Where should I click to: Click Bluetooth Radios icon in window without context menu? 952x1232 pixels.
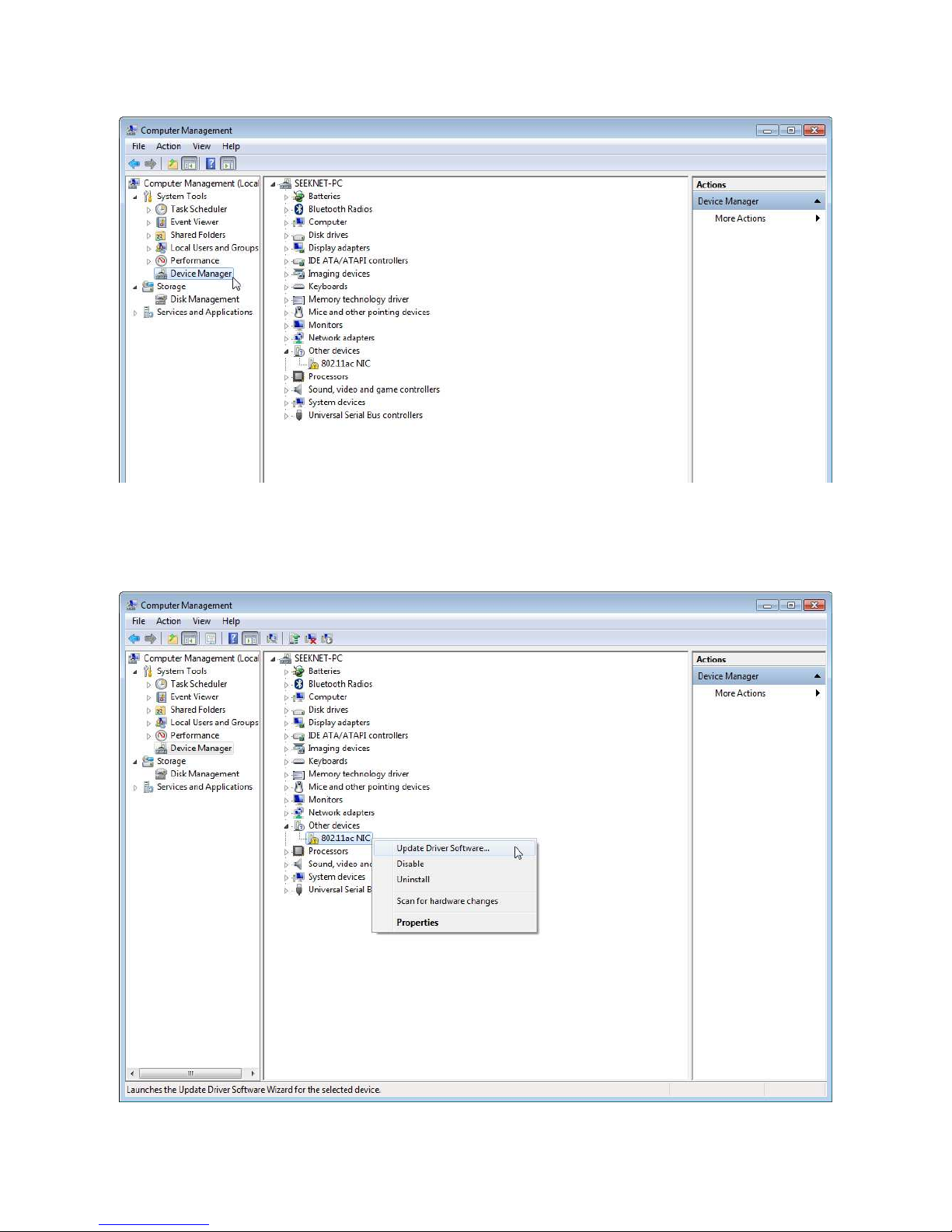point(298,209)
